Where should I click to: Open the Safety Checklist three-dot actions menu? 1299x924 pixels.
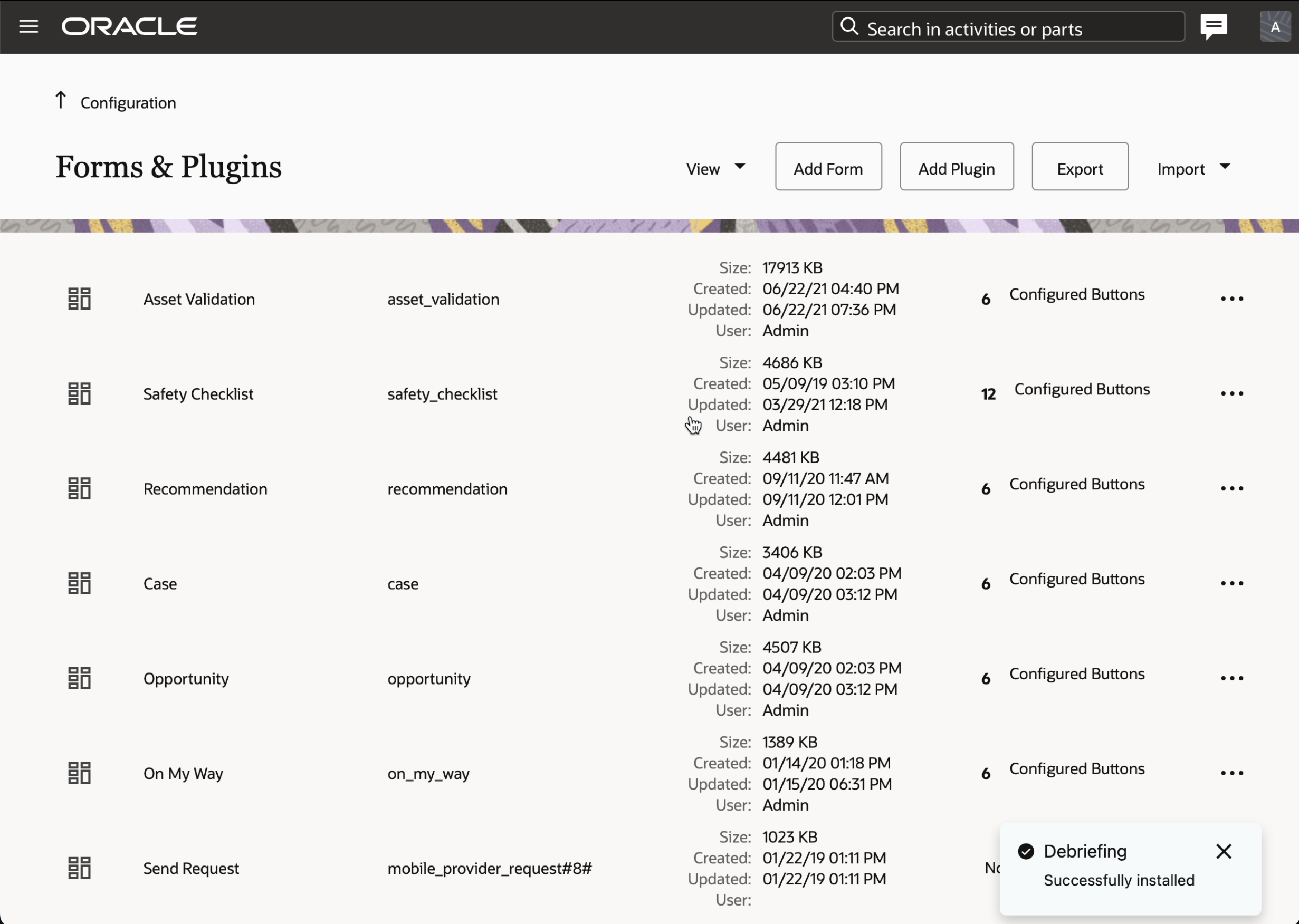point(1231,394)
